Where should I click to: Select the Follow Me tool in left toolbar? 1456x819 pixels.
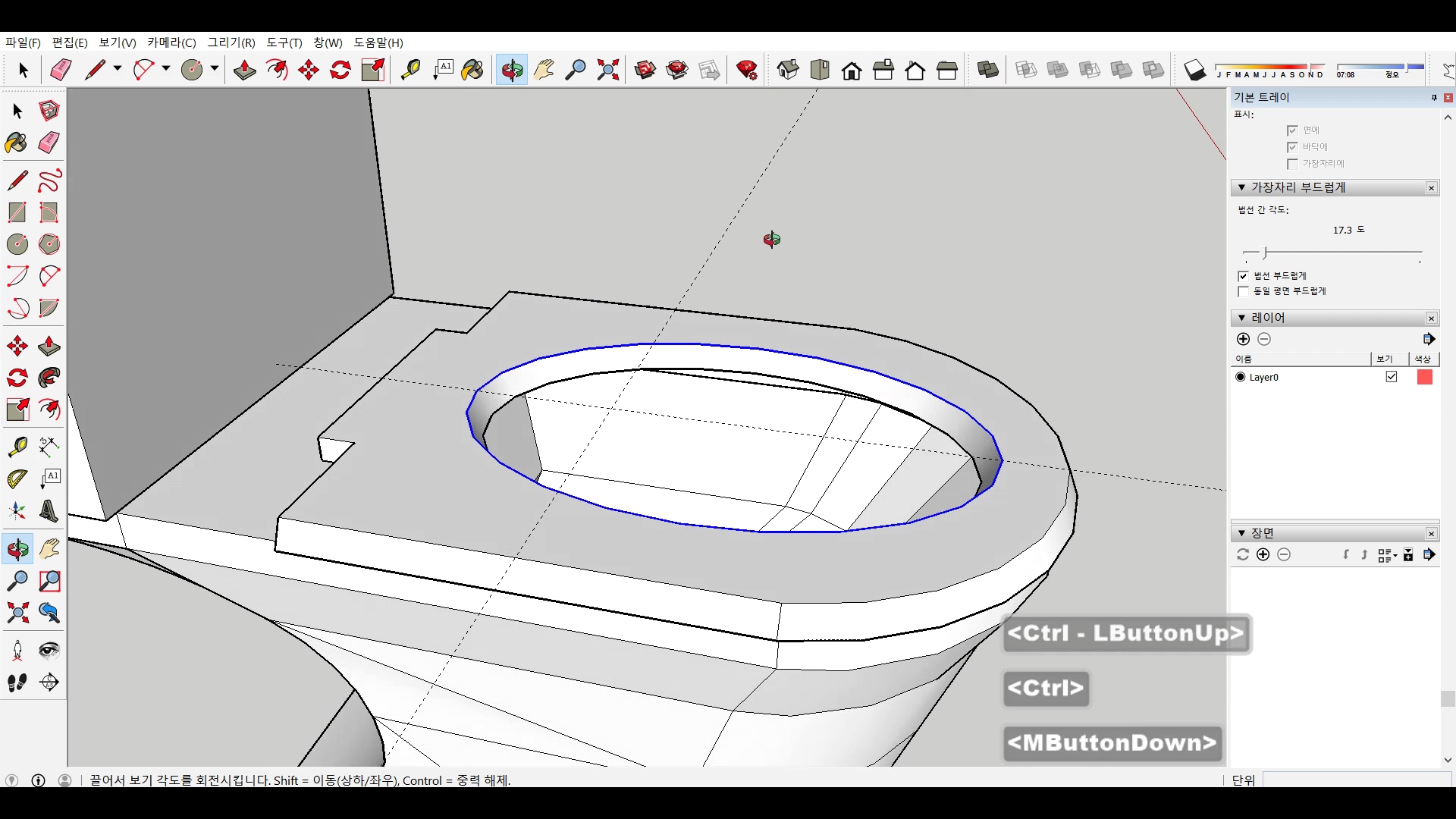click(x=49, y=378)
